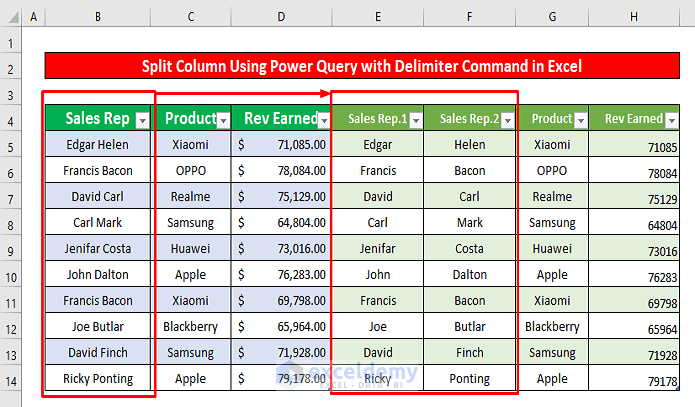Viewport: 695px width, 407px height.
Task: Open the Sales Rep filter dropdown
Action: (x=141, y=120)
